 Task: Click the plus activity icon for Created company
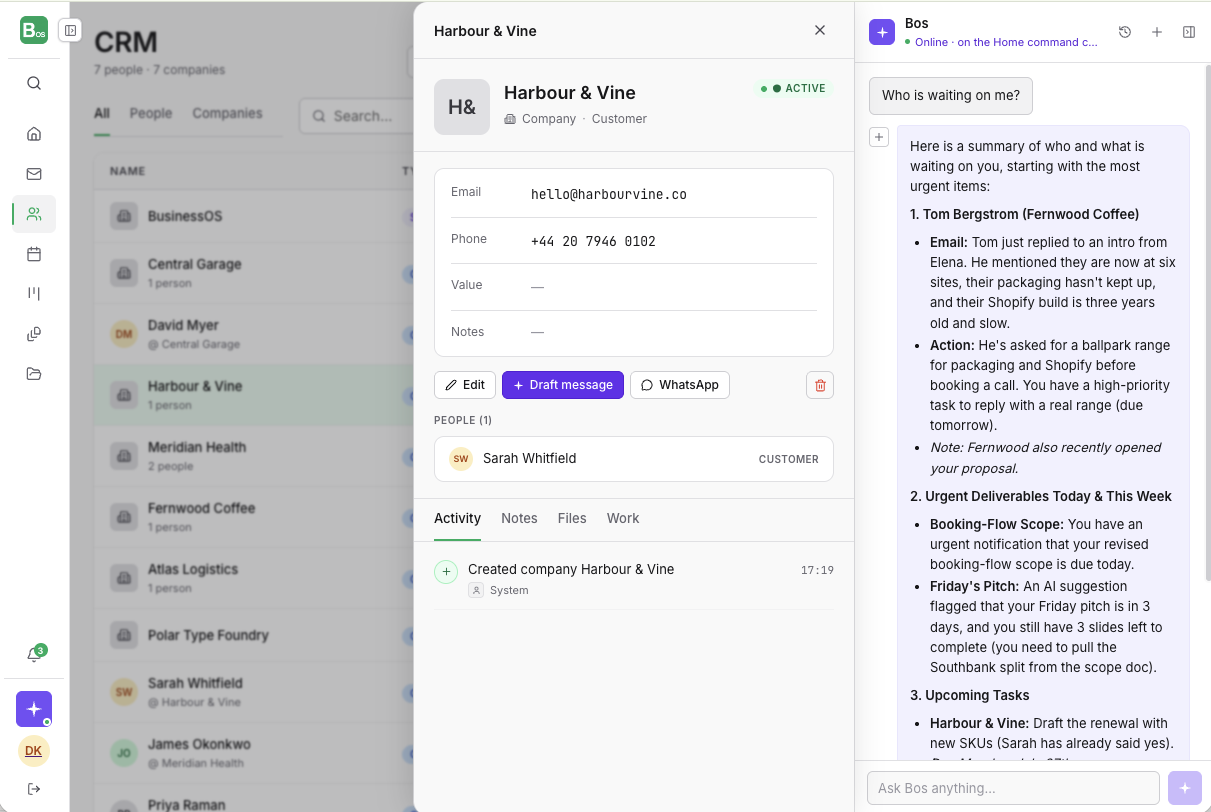pos(446,571)
